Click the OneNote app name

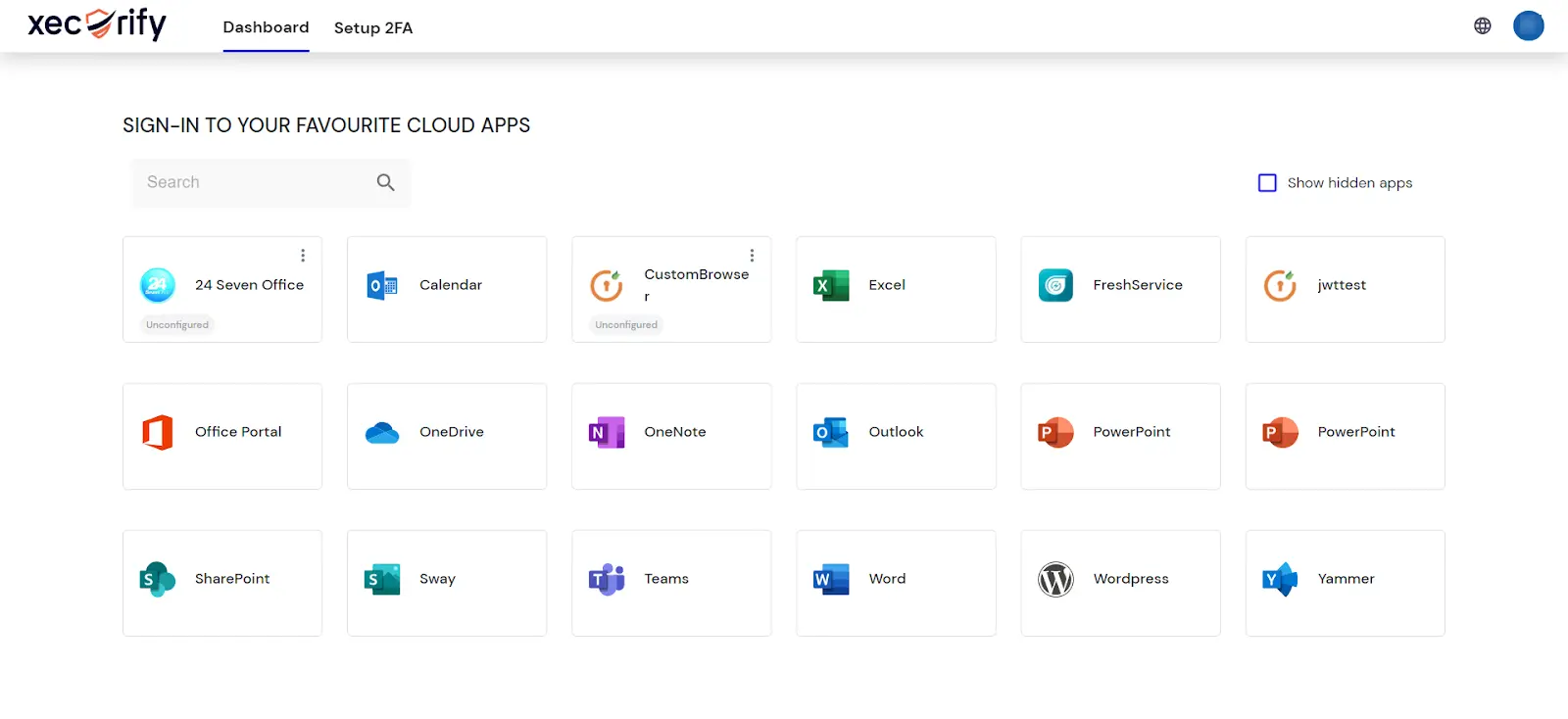pyautogui.click(x=675, y=432)
